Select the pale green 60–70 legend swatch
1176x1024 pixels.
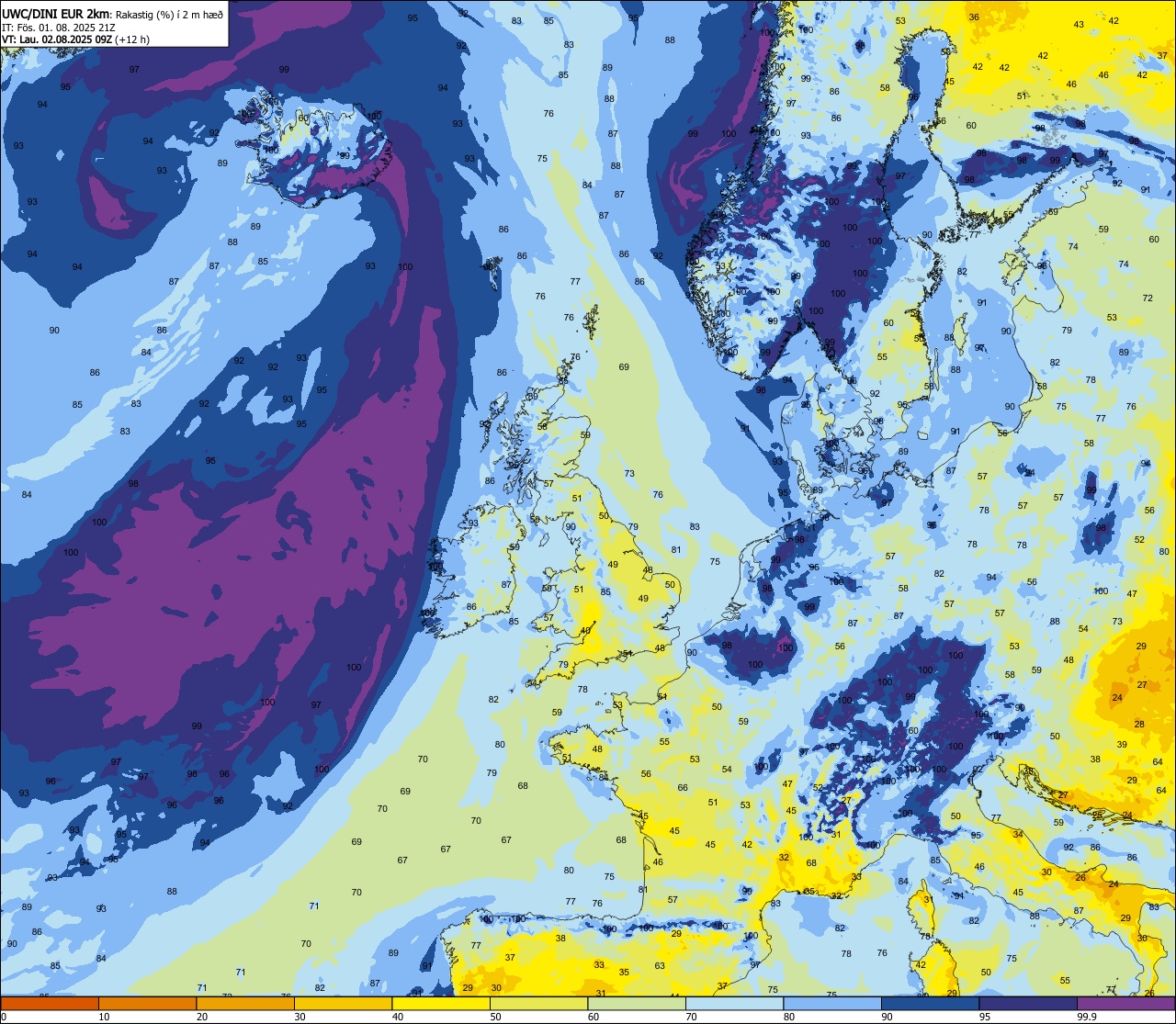(637, 1003)
